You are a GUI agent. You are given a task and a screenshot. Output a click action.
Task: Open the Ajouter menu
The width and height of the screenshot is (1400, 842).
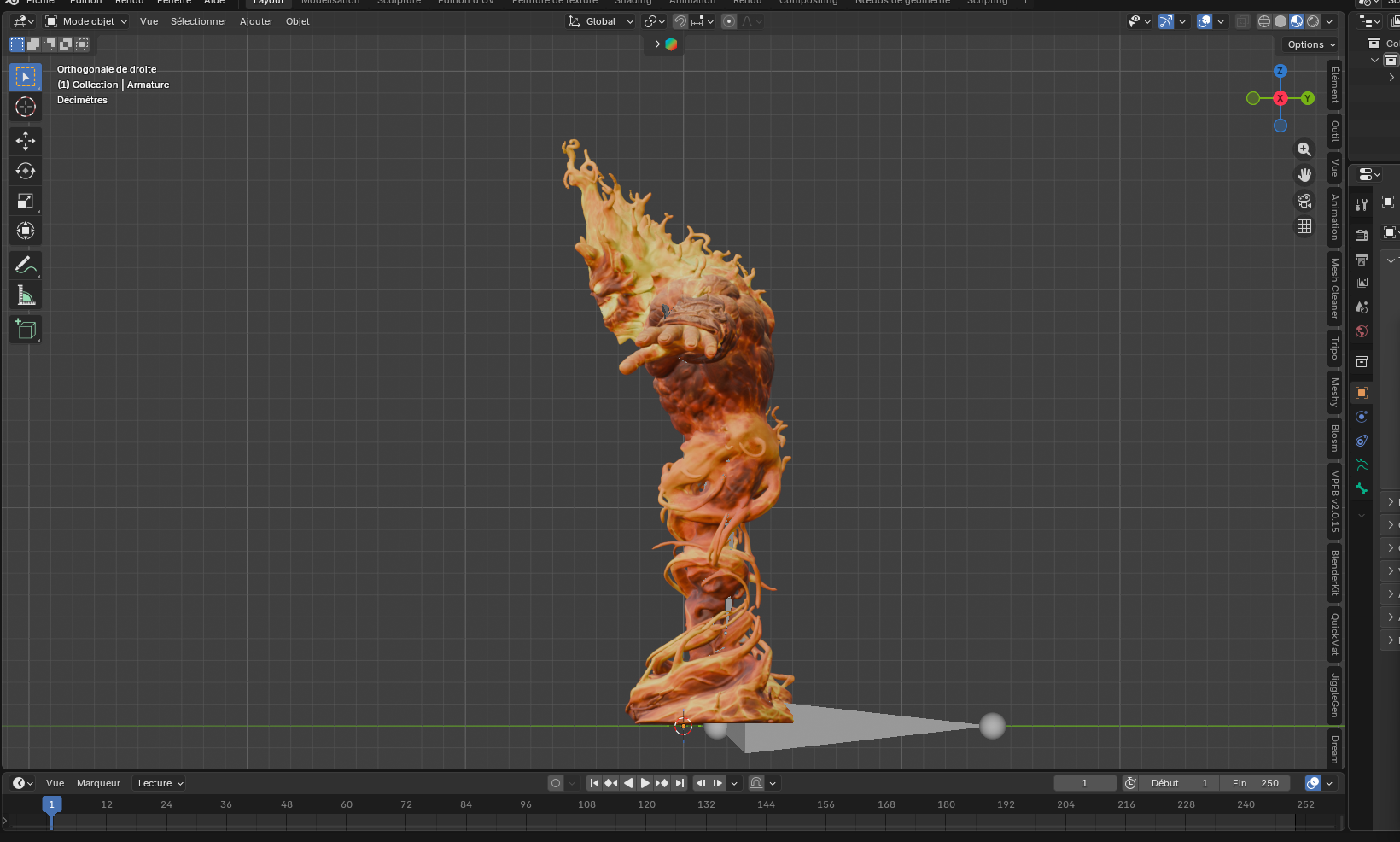point(256,21)
